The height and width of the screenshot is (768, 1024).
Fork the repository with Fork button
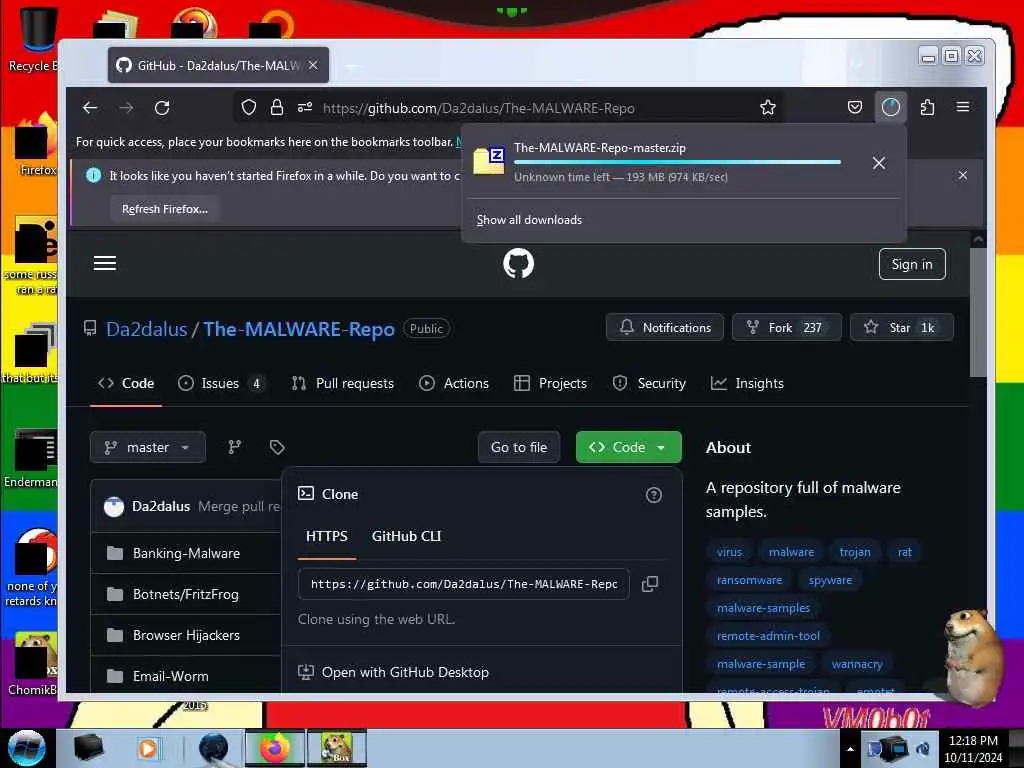point(786,327)
